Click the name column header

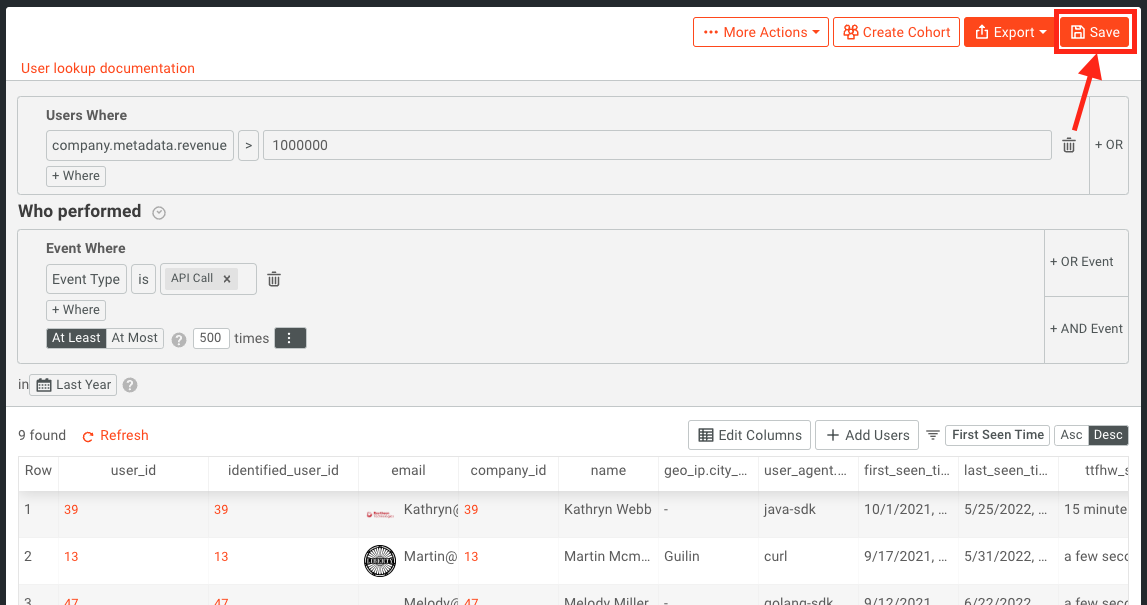[x=608, y=470]
